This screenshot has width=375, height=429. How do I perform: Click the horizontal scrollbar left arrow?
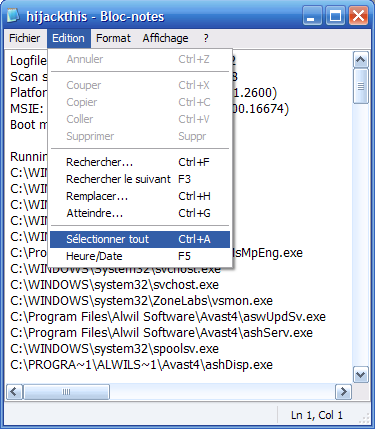tap(14, 391)
